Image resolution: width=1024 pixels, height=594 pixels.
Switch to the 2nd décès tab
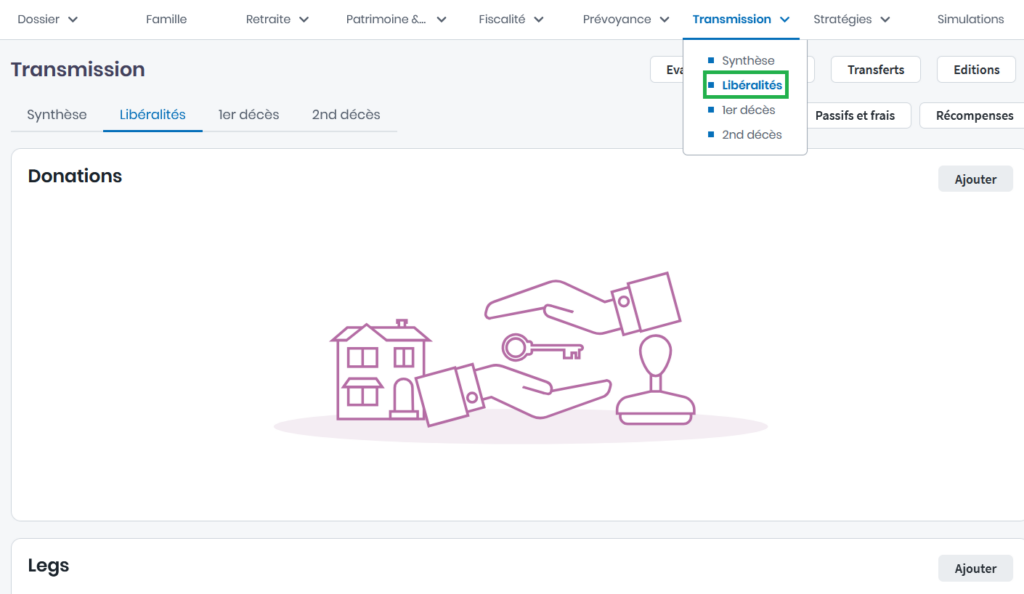[345, 114]
